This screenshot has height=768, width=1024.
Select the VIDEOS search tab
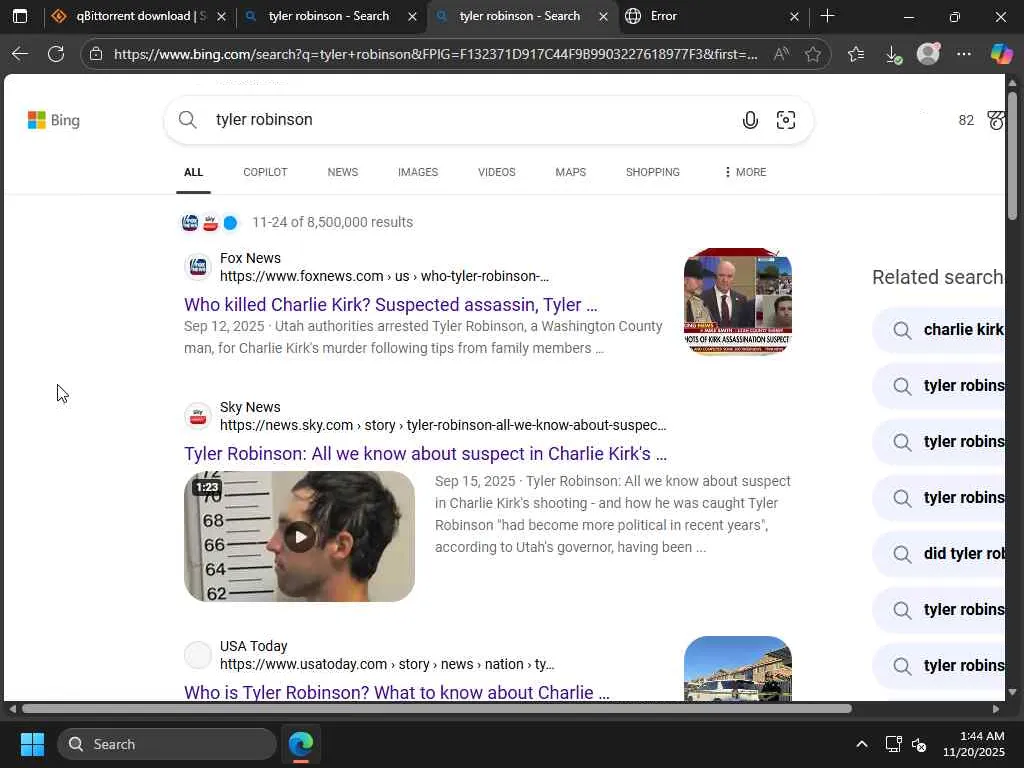click(x=496, y=172)
